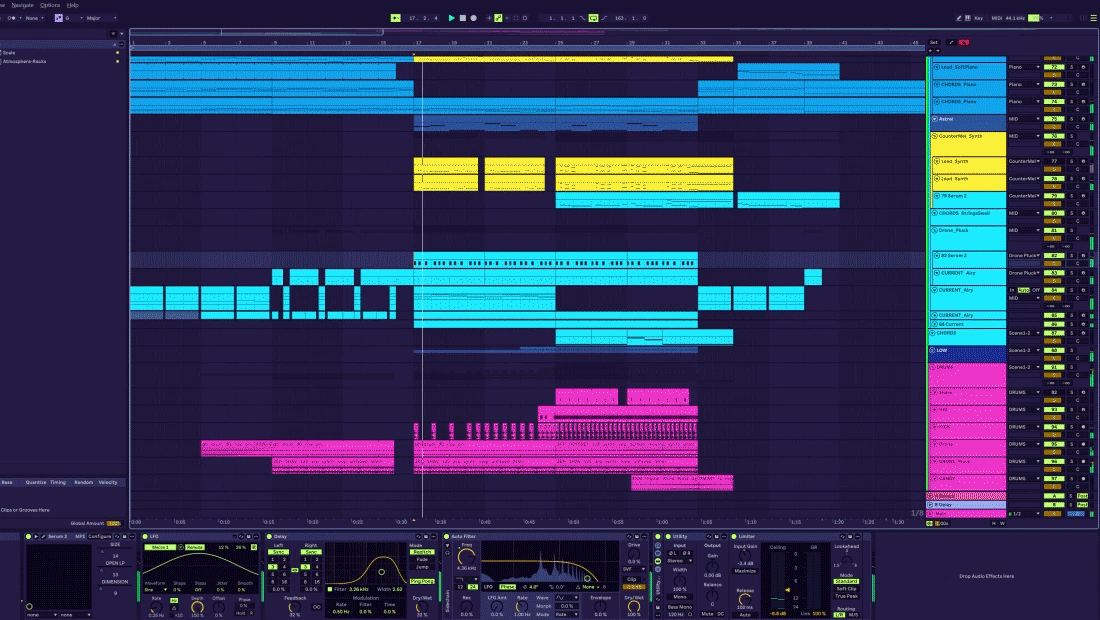Image resolution: width=1100 pixels, height=620 pixels.
Task: Select Ping Pong mode in Delay
Action: [x=422, y=581]
